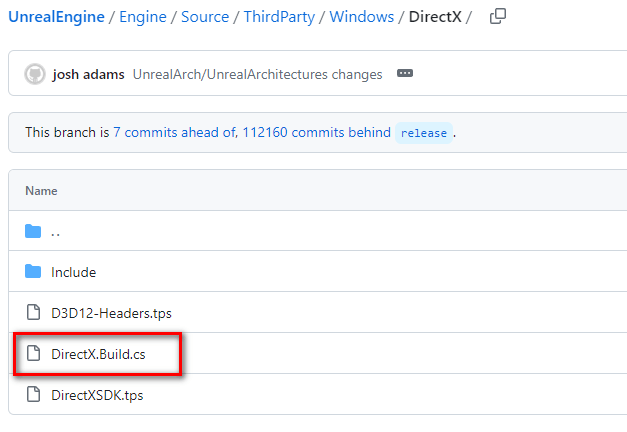Open the Include folder
Viewport: 627px width, 432px height.
pos(74,272)
